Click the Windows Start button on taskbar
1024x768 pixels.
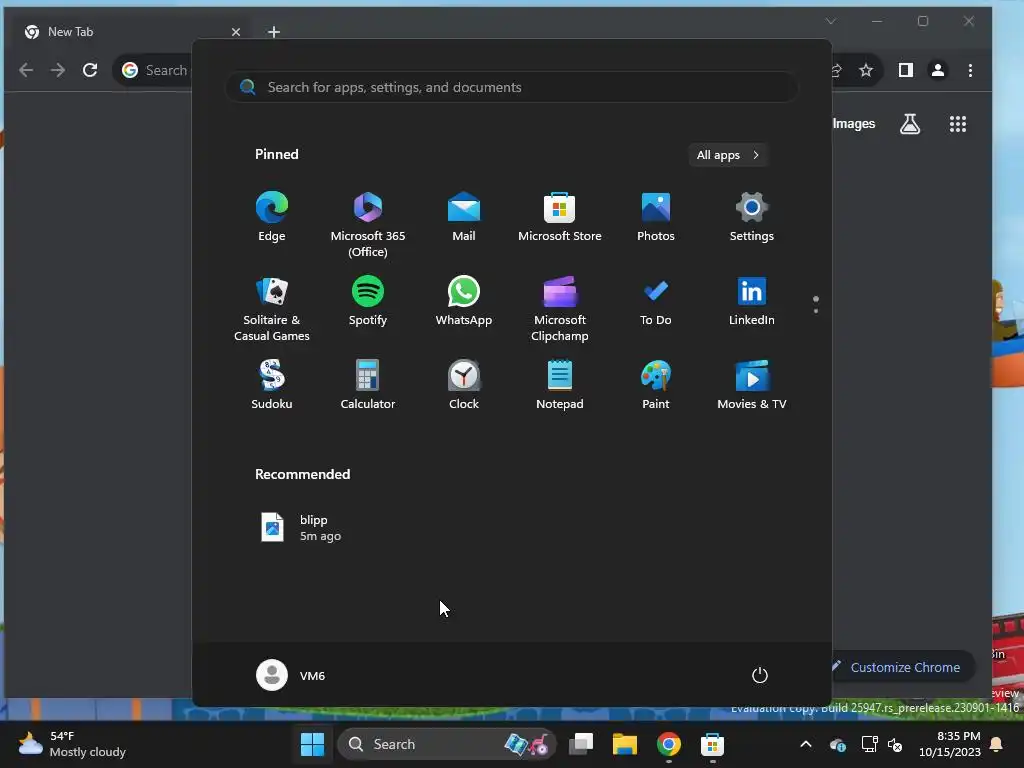pyautogui.click(x=312, y=744)
